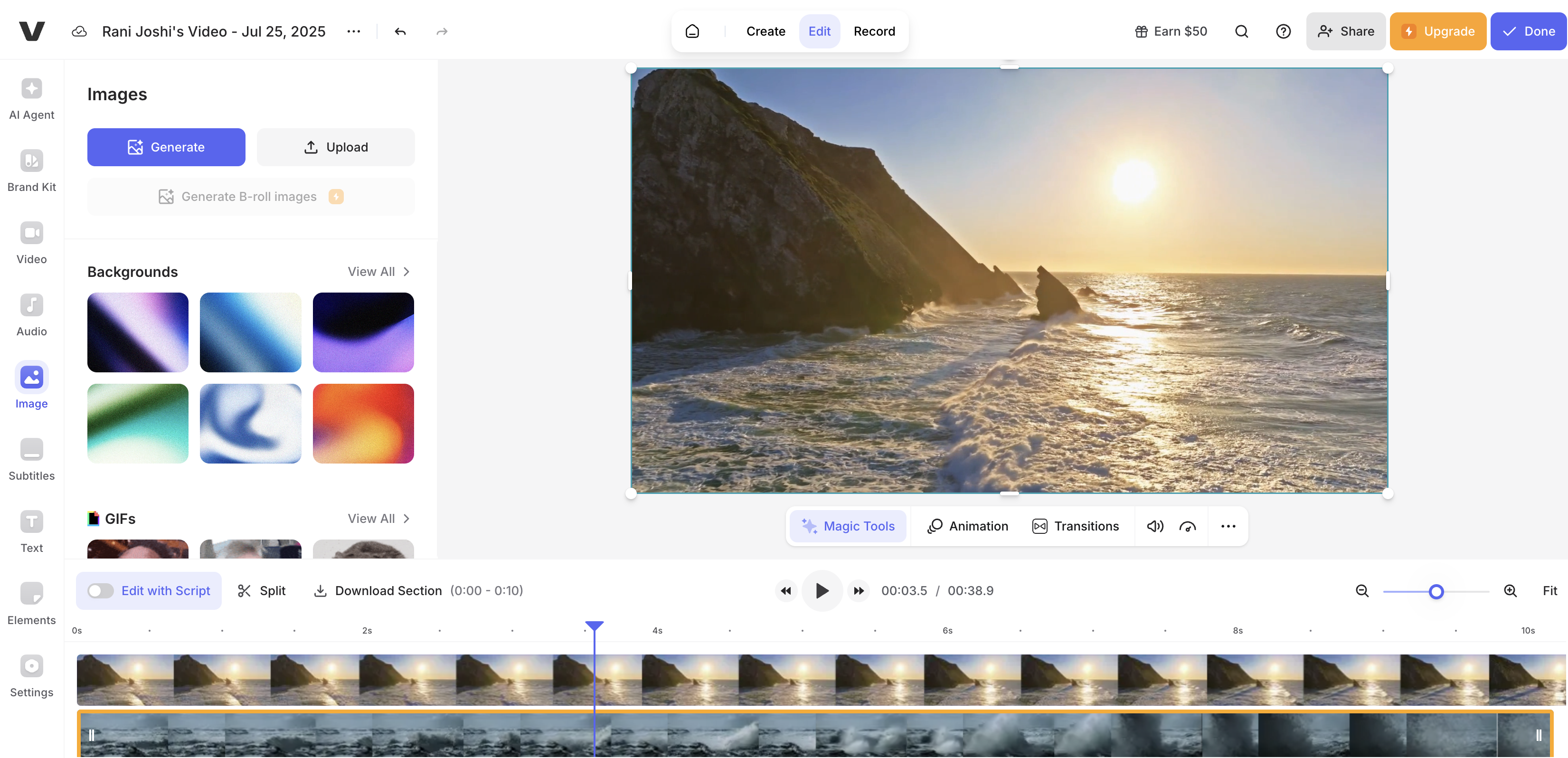Open the Audio sidebar panel
Viewport: 1568px width, 758px height.
coord(32,315)
